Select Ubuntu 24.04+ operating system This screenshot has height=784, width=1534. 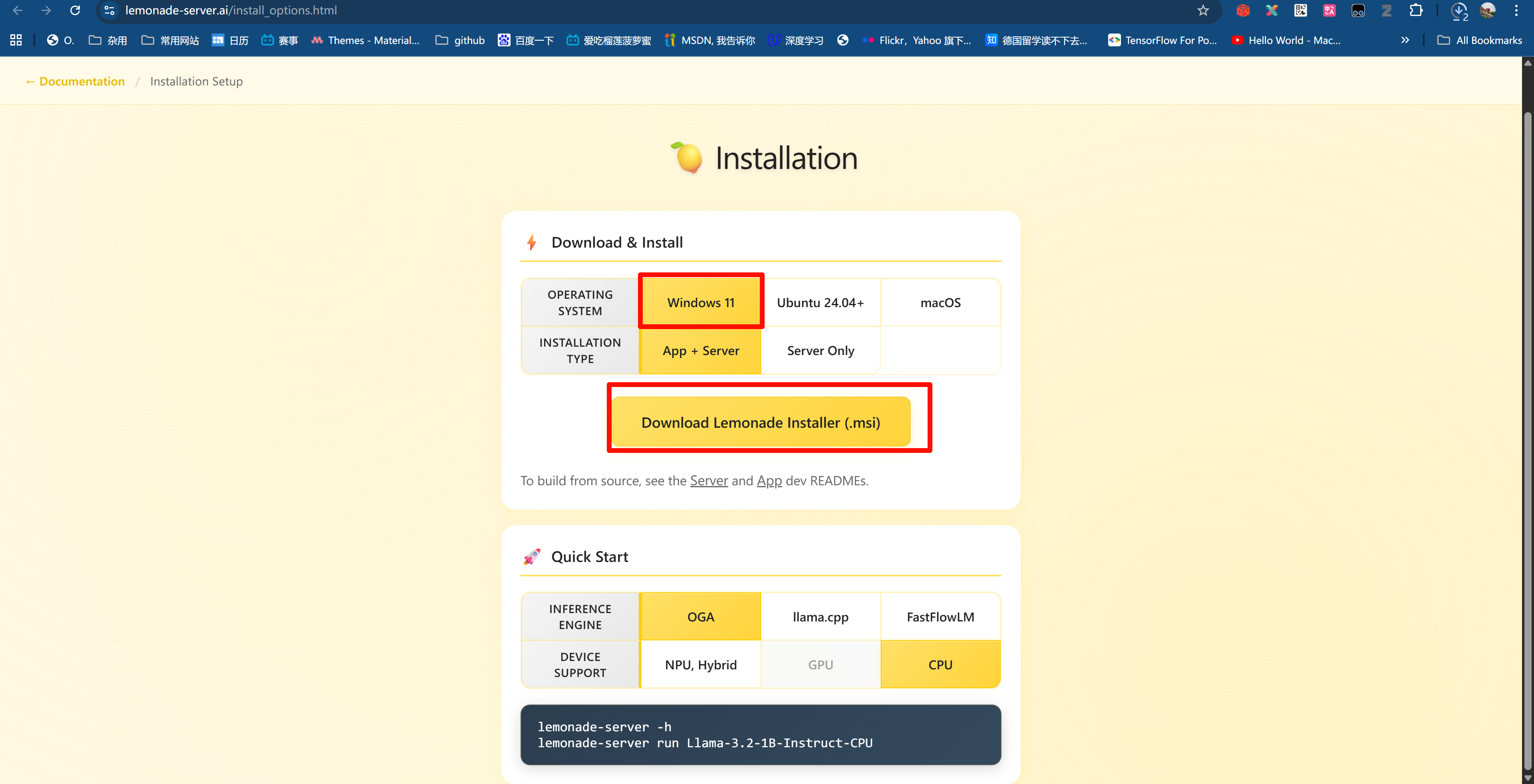click(820, 302)
